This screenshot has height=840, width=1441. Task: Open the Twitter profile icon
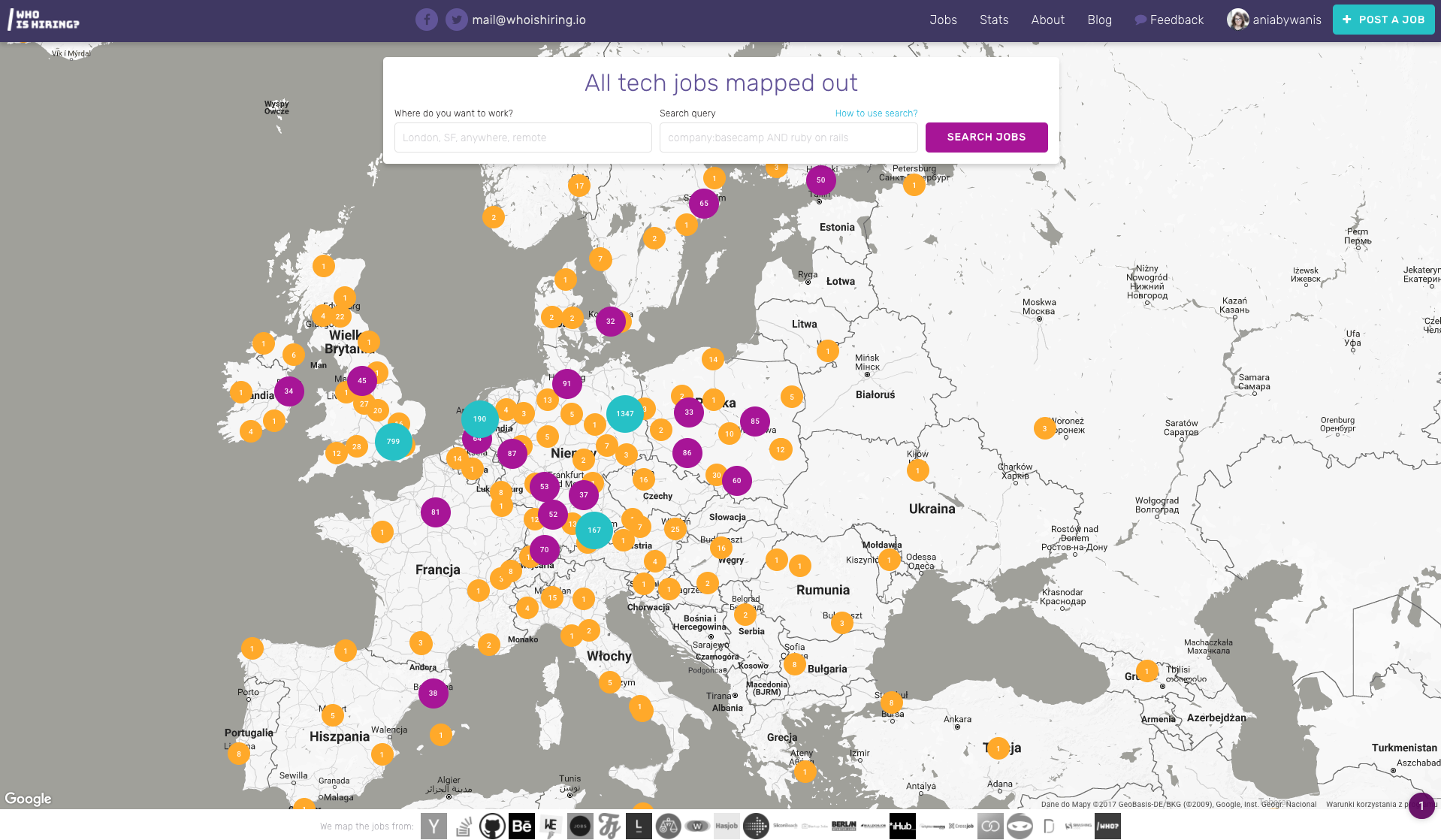457,20
